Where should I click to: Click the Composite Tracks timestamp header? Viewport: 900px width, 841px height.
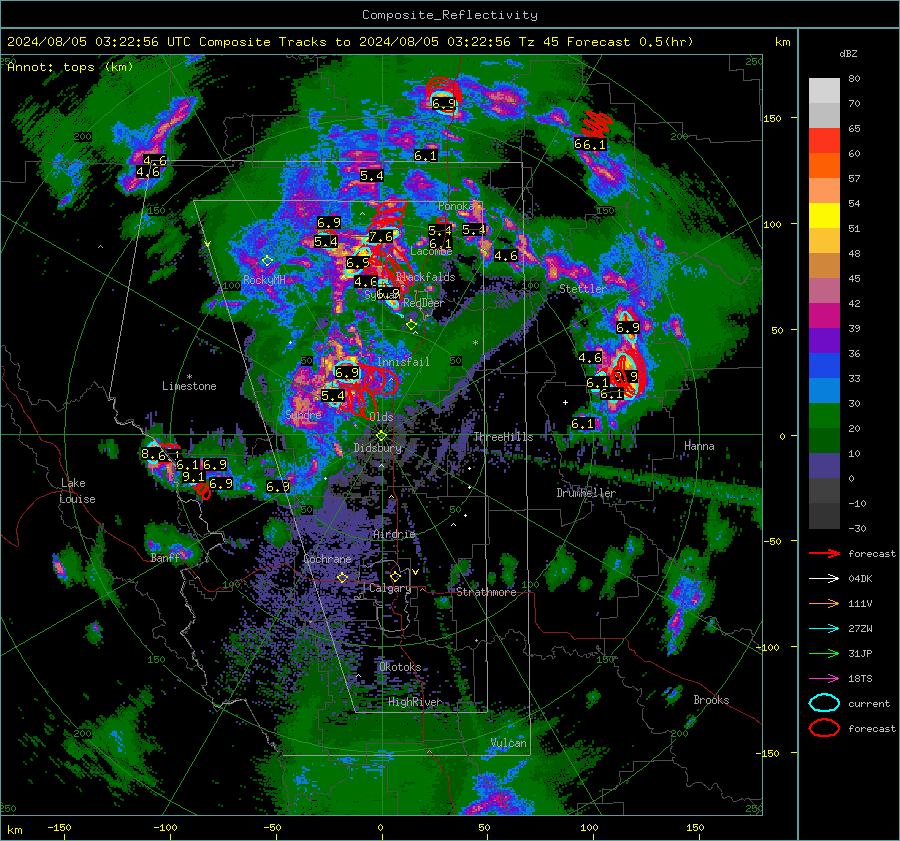click(x=350, y=42)
